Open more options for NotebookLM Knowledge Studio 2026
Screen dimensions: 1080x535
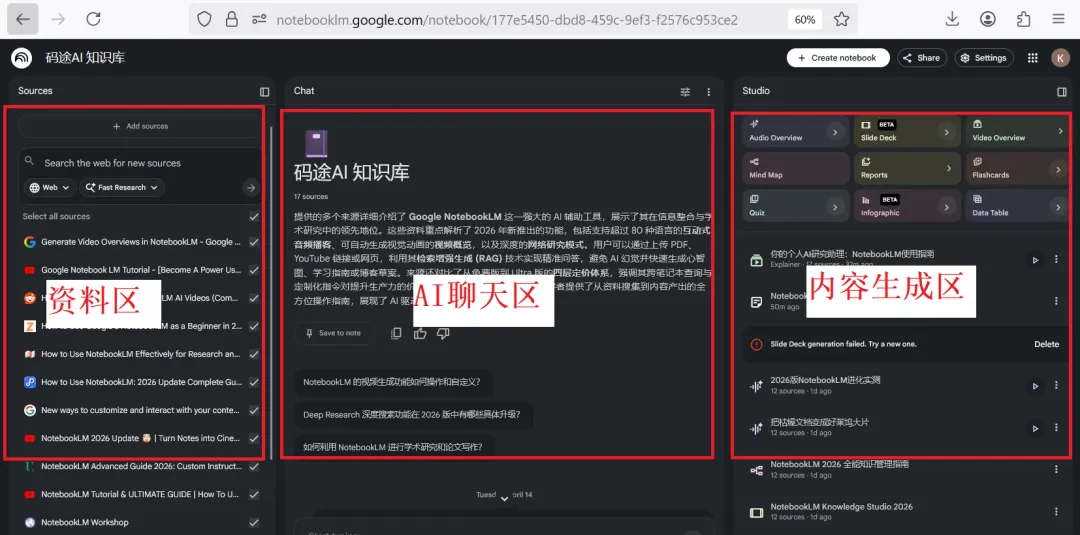click(x=1056, y=512)
